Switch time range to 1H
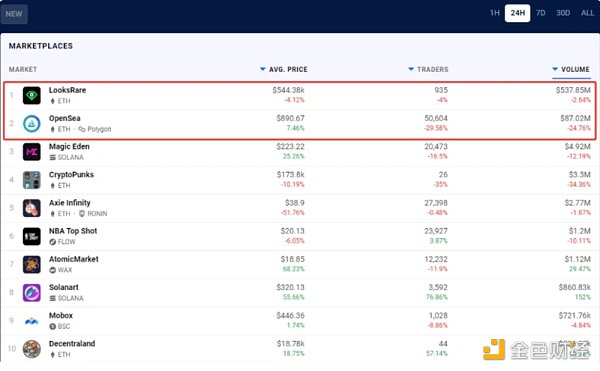The image size is (600, 371). [x=495, y=13]
